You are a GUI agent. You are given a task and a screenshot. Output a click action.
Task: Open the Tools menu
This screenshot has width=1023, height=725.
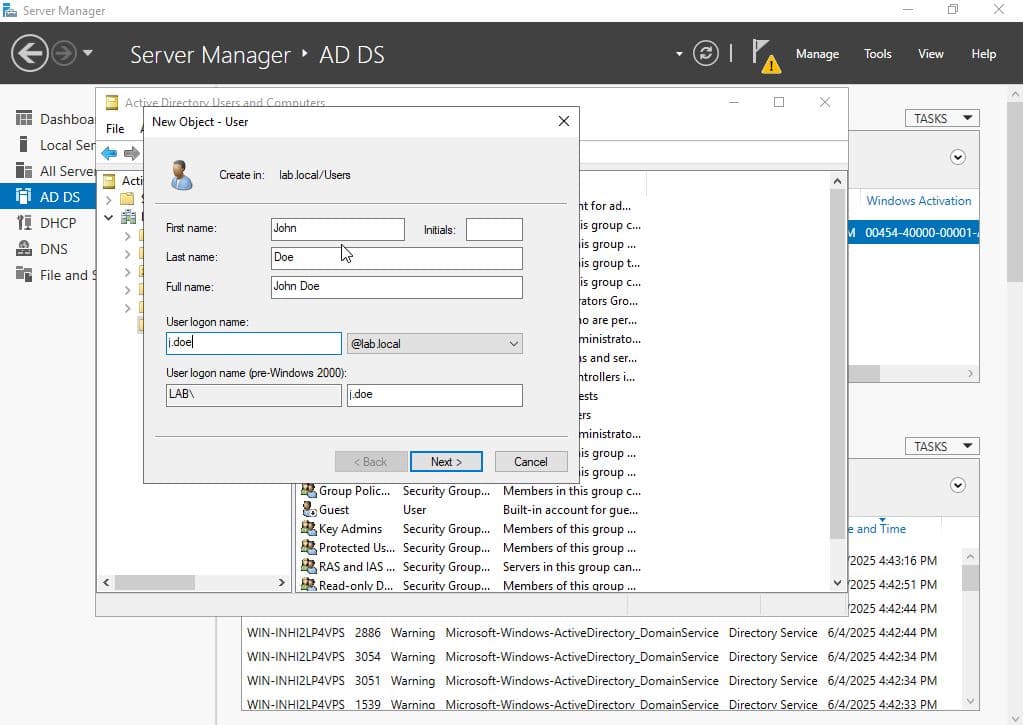(x=877, y=54)
